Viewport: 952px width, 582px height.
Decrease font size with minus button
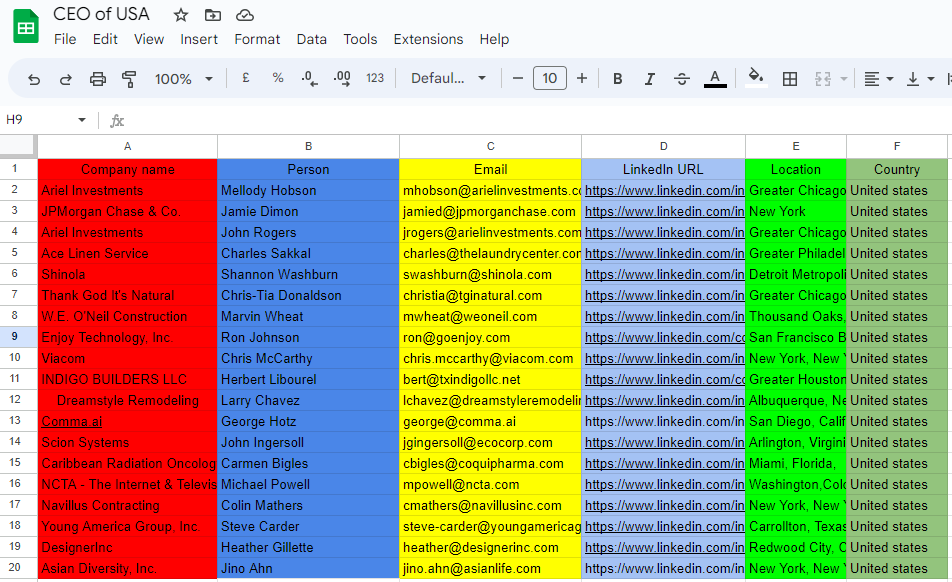pos(518,78)
